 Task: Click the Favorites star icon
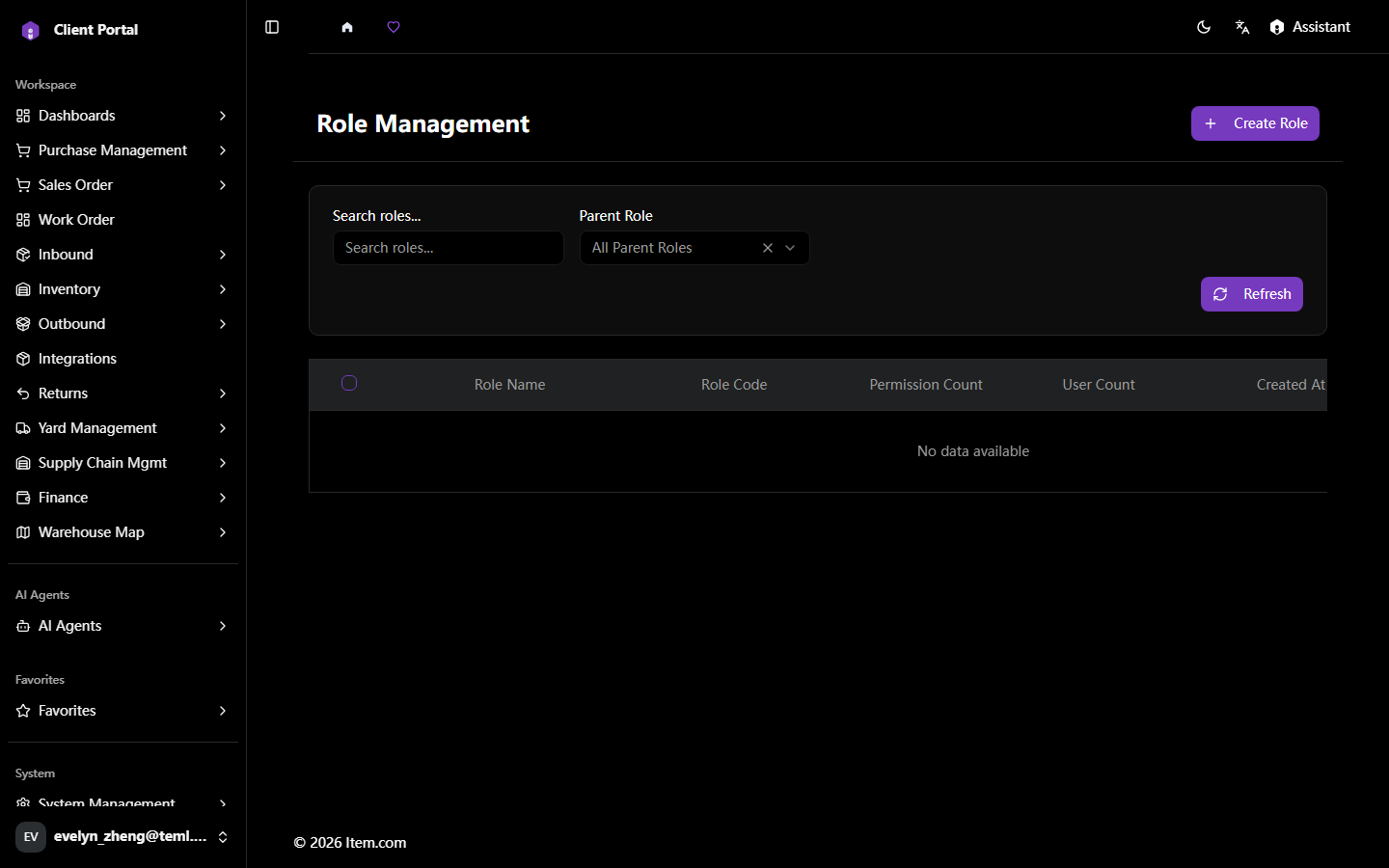tap(23, 711)
